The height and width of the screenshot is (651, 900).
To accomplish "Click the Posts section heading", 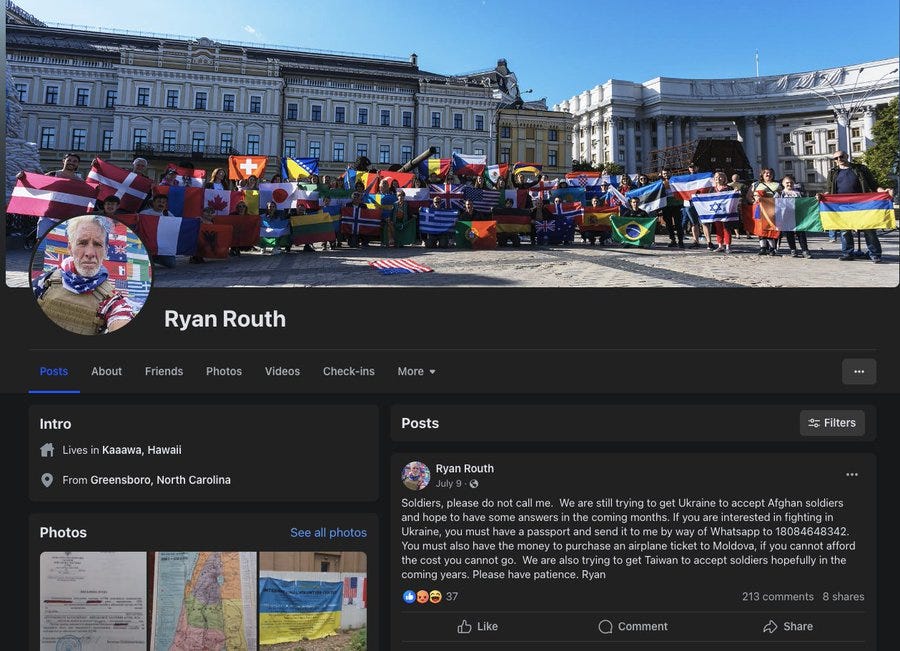I will point(420,423).
